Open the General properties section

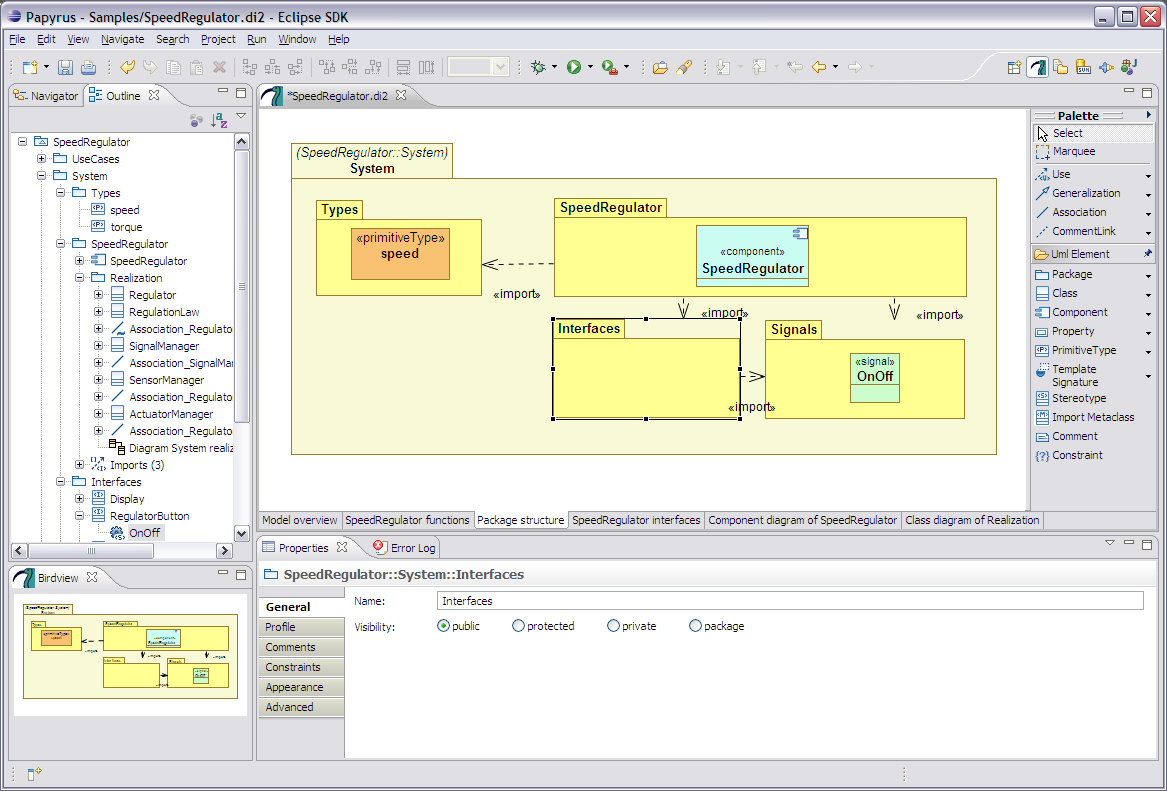click(x=301, y=607)
